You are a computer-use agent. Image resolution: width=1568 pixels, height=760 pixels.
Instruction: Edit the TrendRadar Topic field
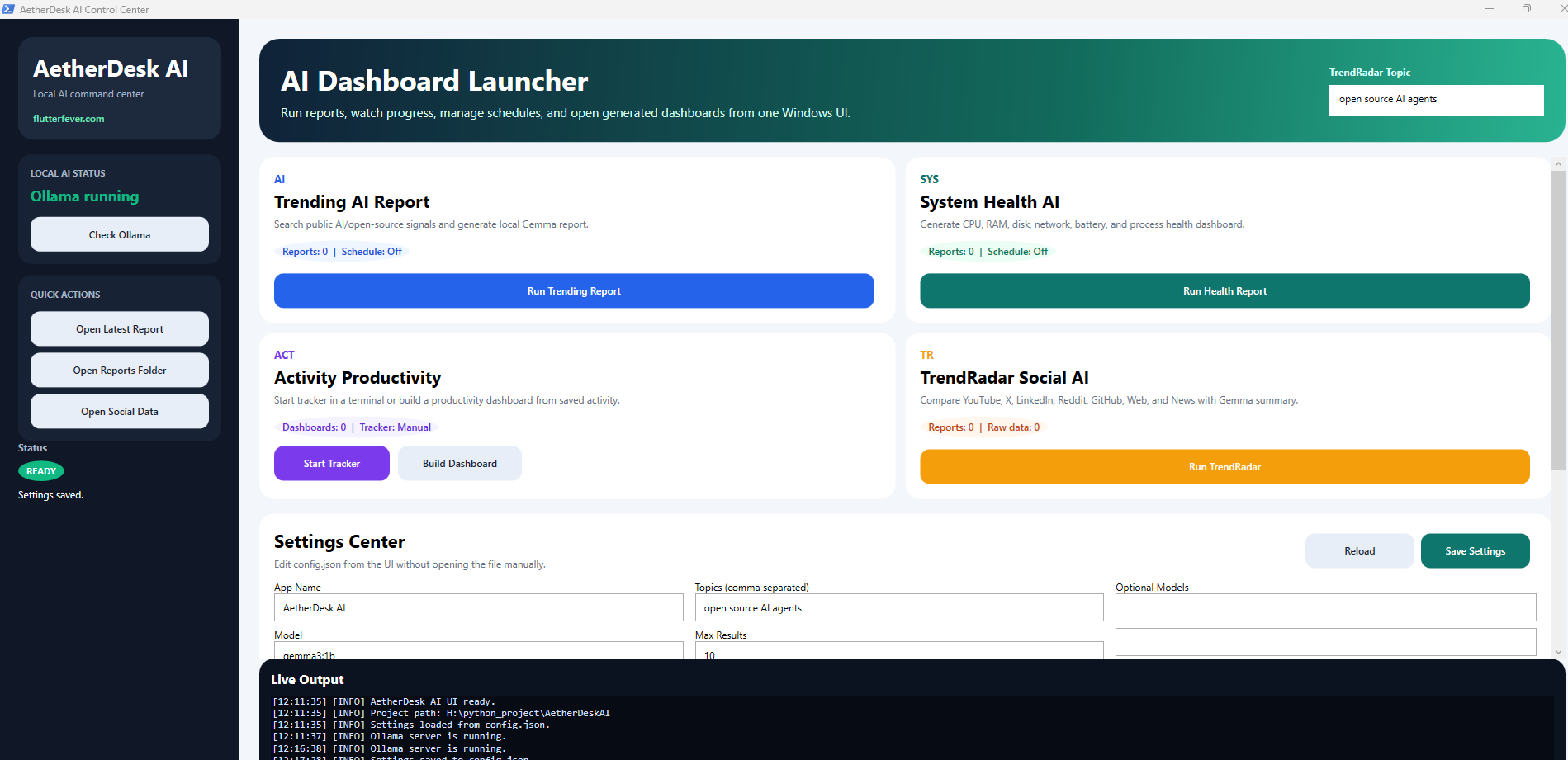click(x=1436, y=100)
